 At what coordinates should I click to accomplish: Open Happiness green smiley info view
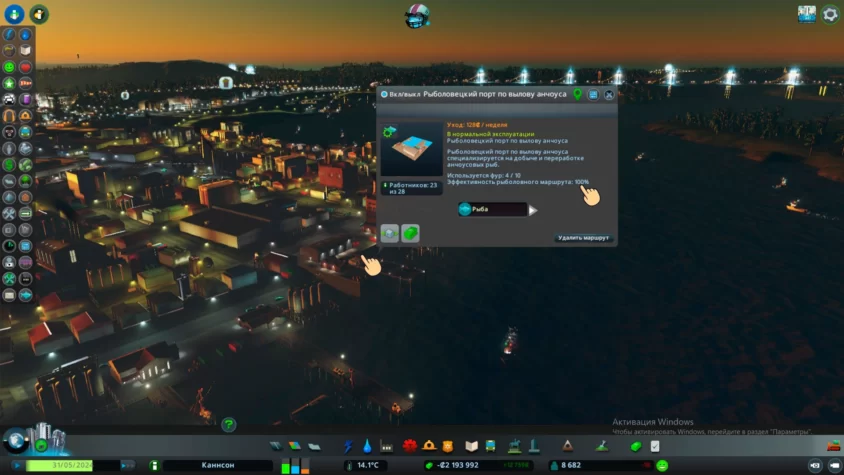(9, 67)
